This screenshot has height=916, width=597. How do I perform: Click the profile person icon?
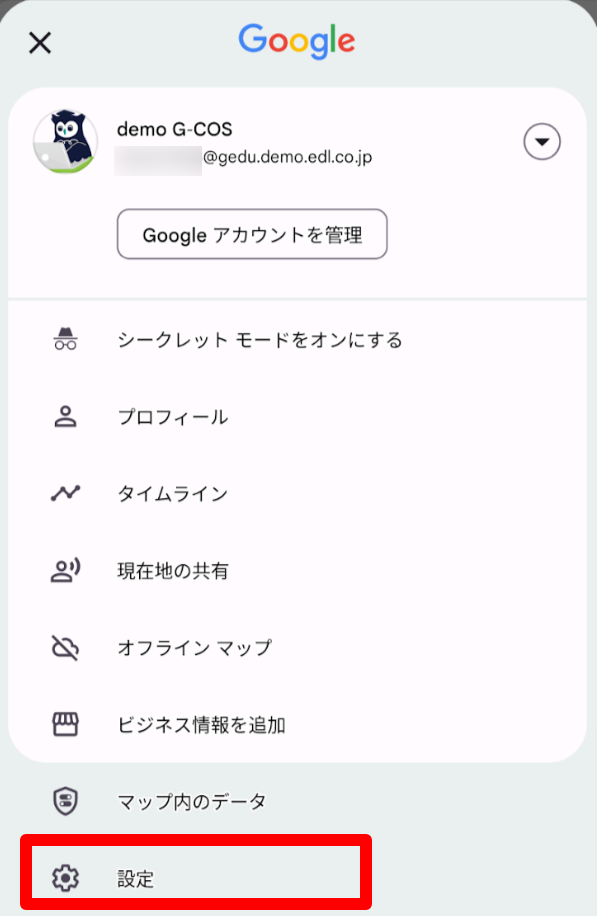tap(65, 417)
